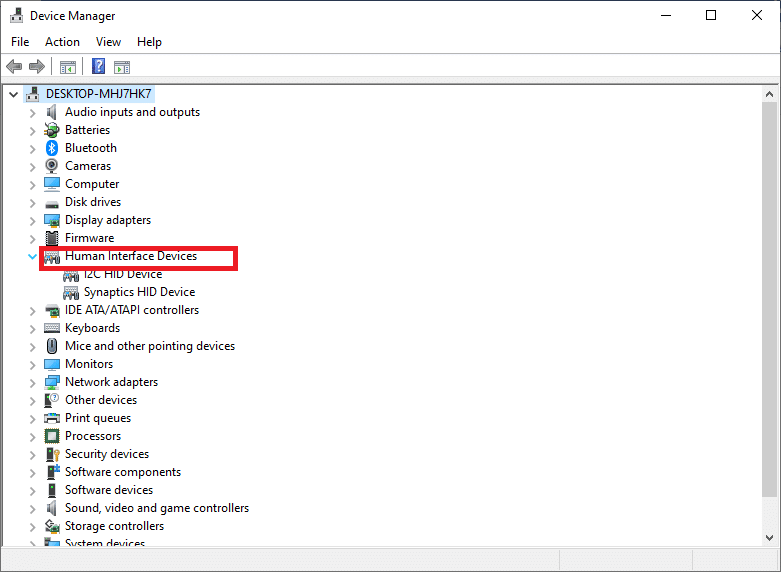Screen dimensions: 781x572
Task: Select the Mice and other pointing devices item
Action: click(x=150, y=346)
